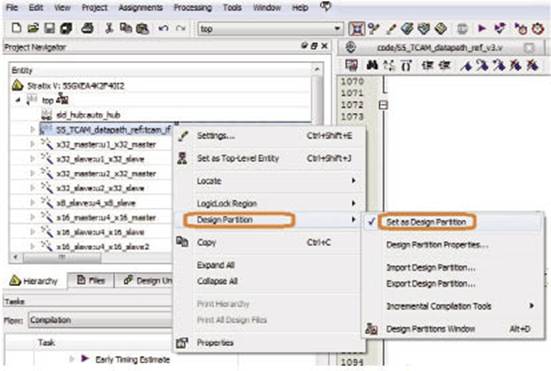This screenshot has height=371, width=551.
Task: Expand the x32_master:u1_x32_master tree node
Action: 32,144
